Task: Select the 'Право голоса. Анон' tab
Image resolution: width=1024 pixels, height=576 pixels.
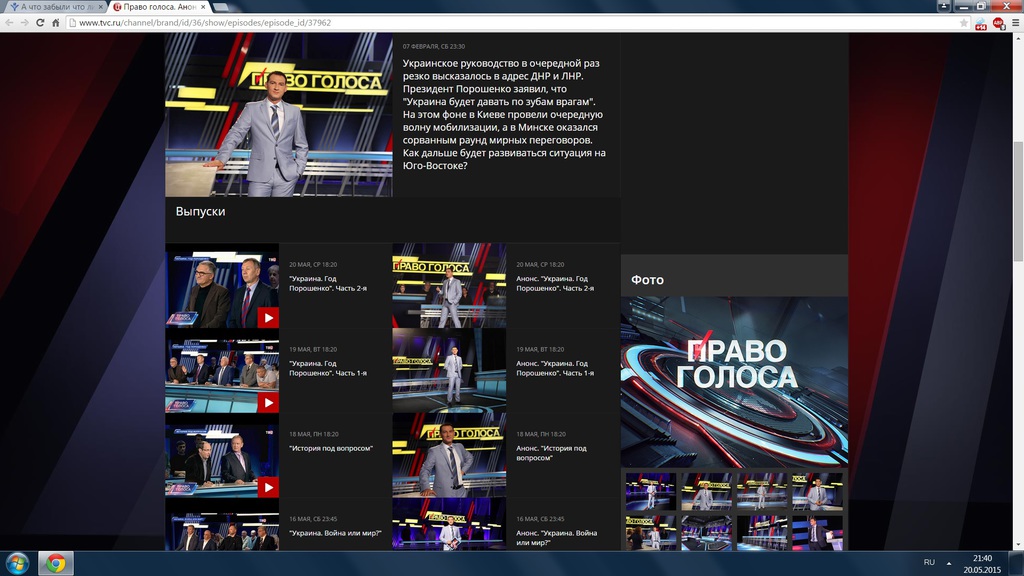Action: [x=159, y=7]
